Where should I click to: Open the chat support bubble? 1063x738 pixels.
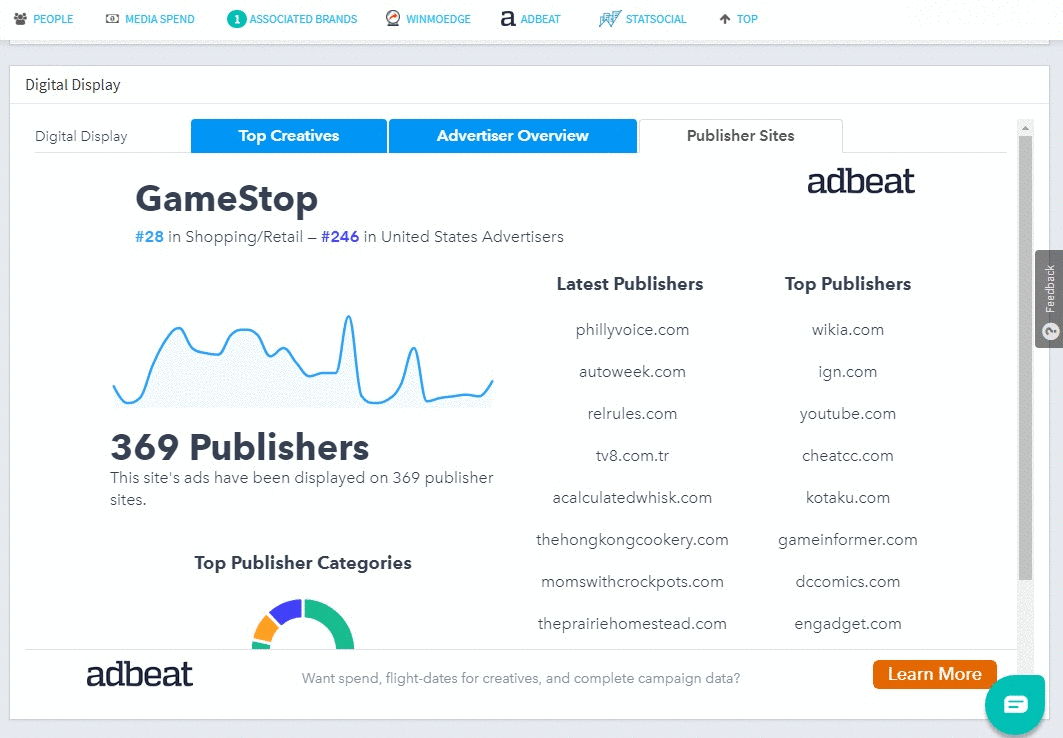1015,704
